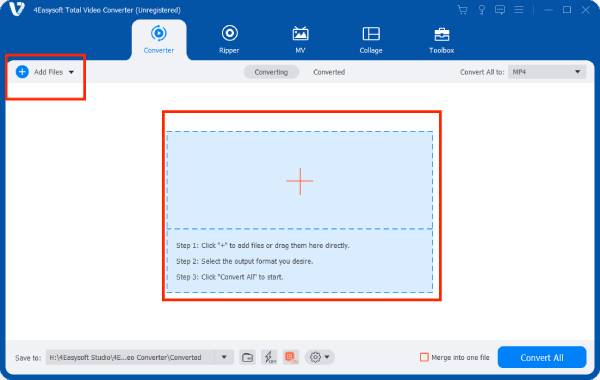Viewport: 600px width, 380px height.
Task: Click the red plus in drop area
Action: 300,181
